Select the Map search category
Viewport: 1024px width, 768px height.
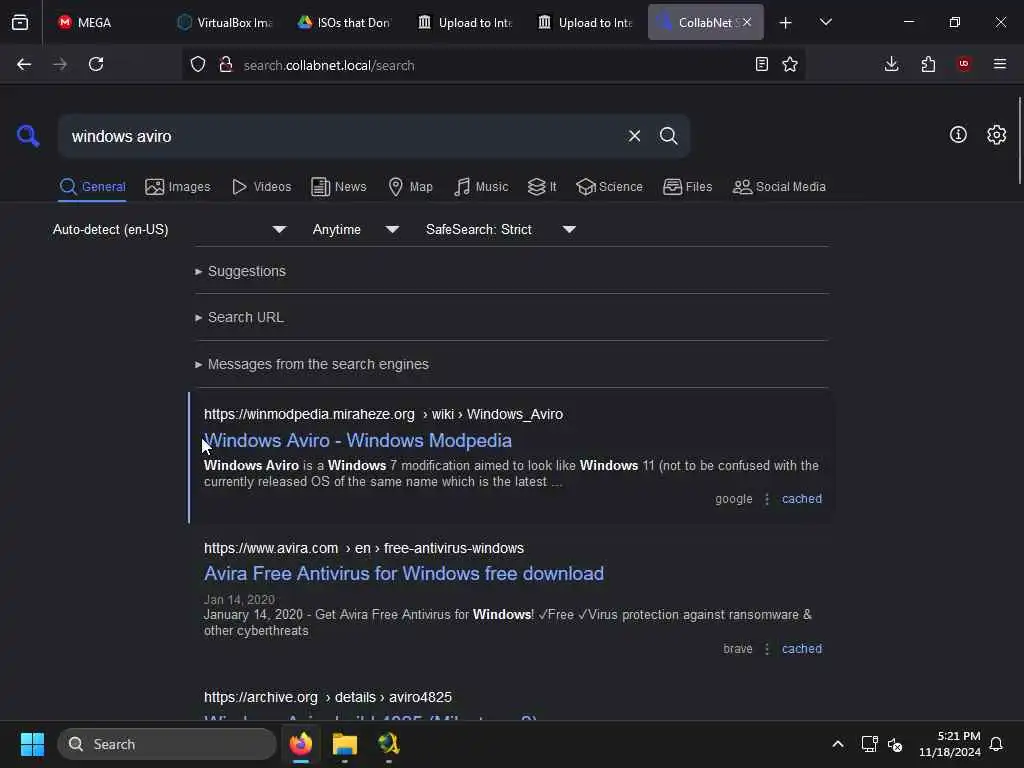coord(410,187)
